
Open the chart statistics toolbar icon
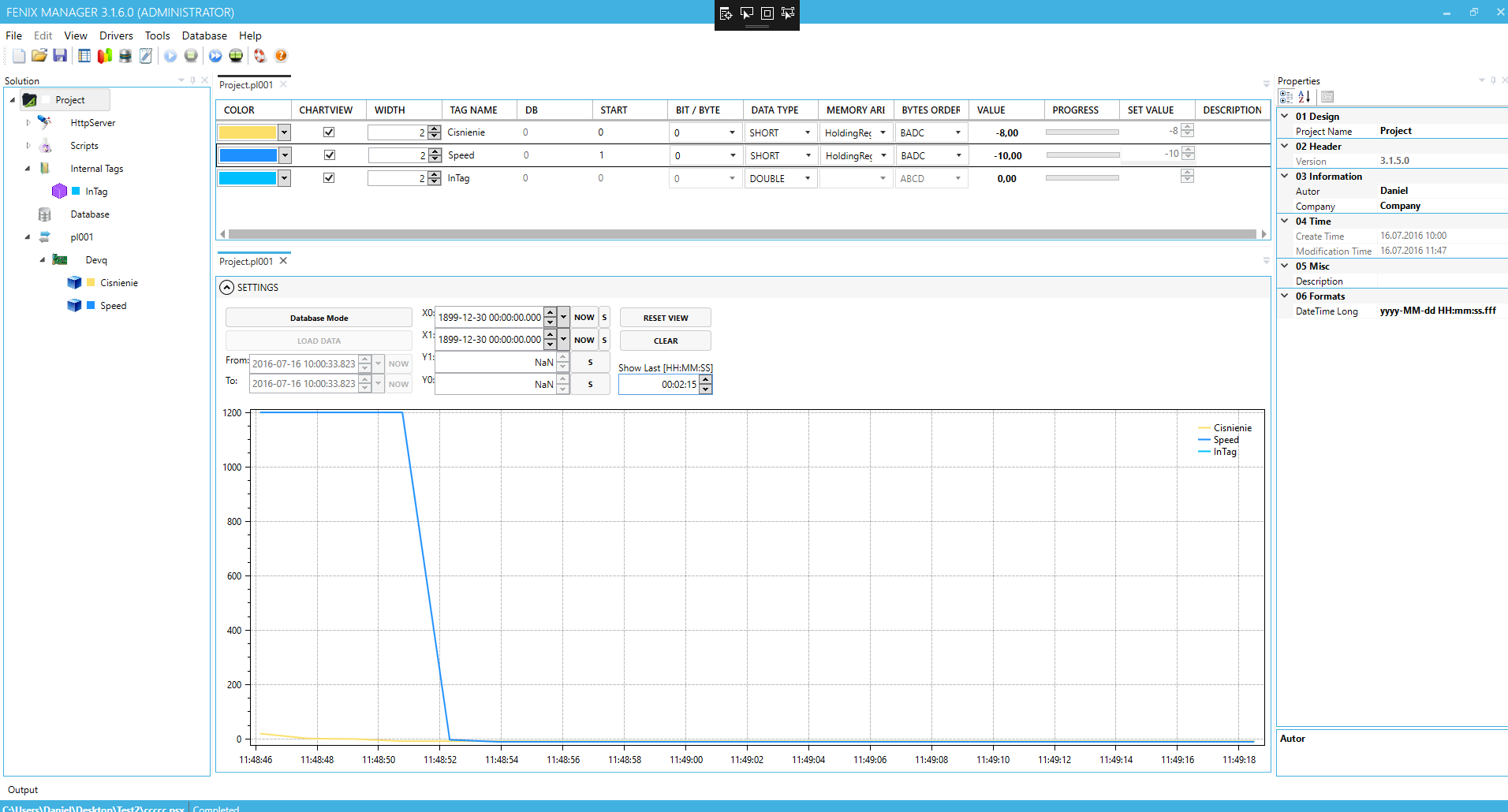coord(104,55)
